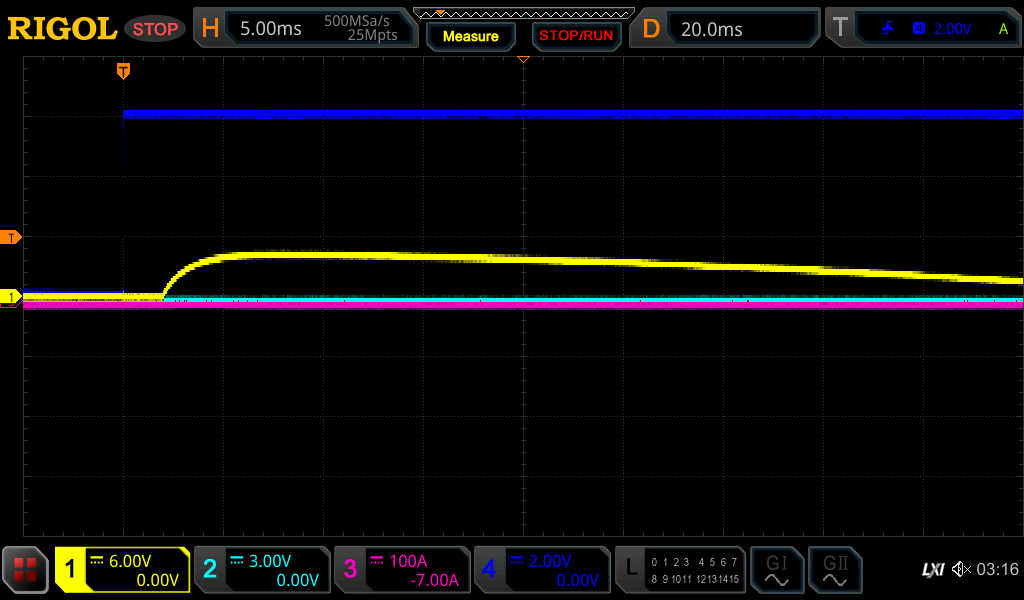
Task: Click the GI waveform generator icon
Action: [776, 570]
